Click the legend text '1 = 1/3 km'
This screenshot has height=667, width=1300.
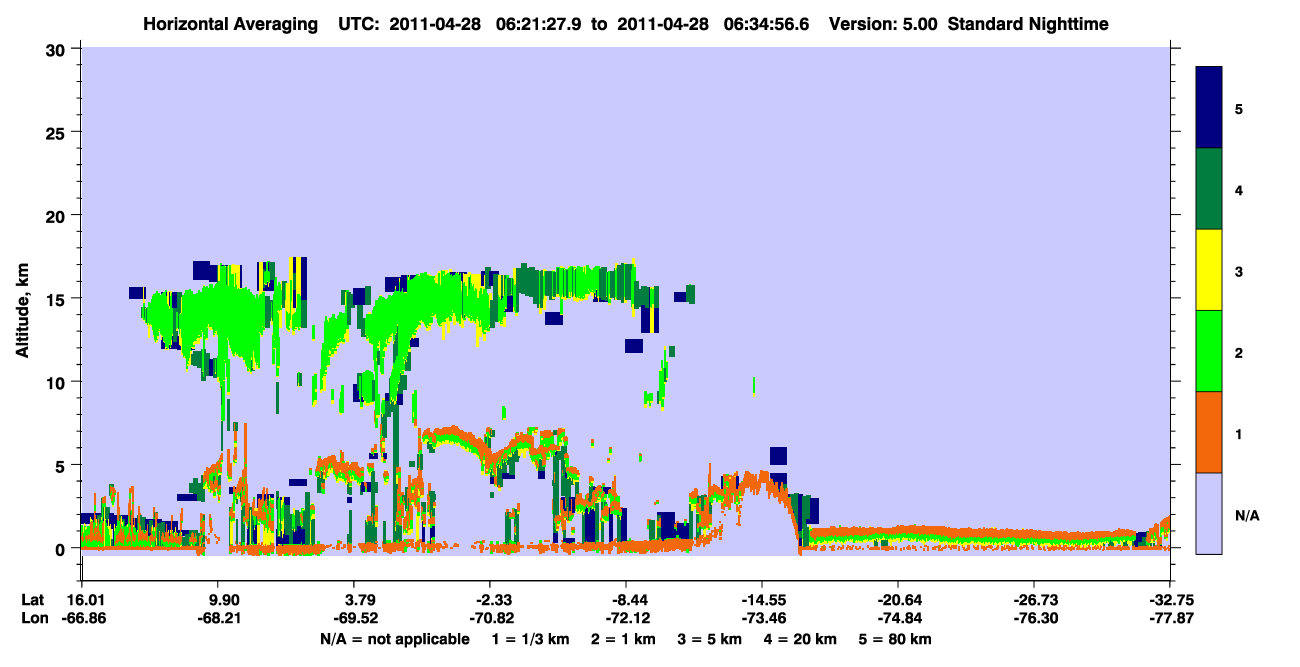pyautogui.click(x=530, y=639)
